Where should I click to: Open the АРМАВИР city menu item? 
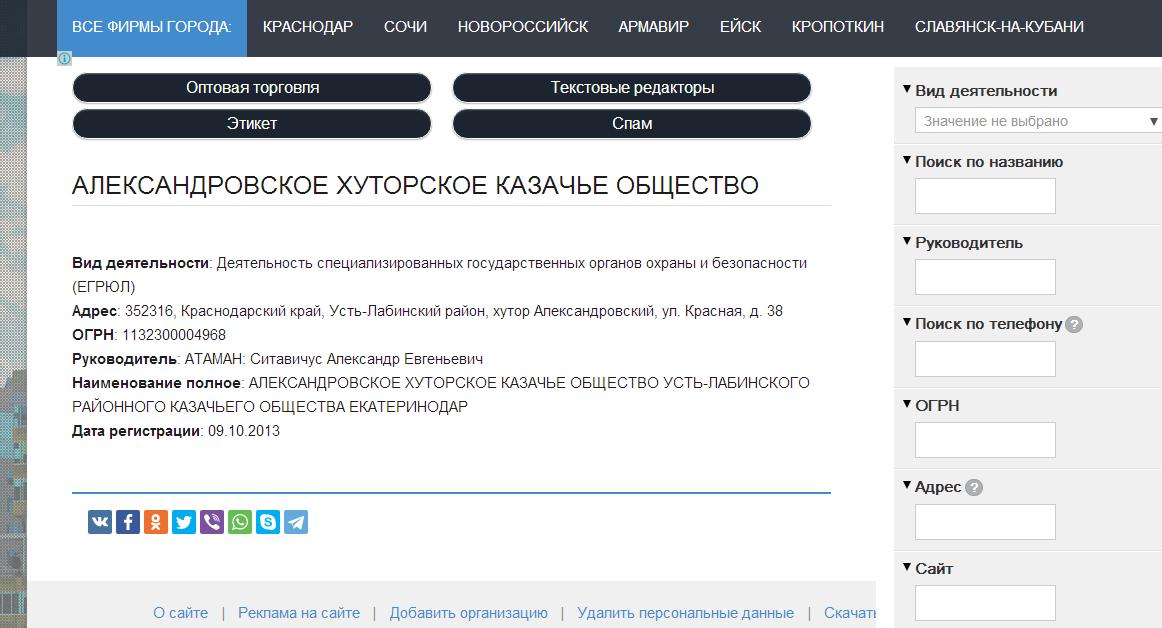[654, 27]
